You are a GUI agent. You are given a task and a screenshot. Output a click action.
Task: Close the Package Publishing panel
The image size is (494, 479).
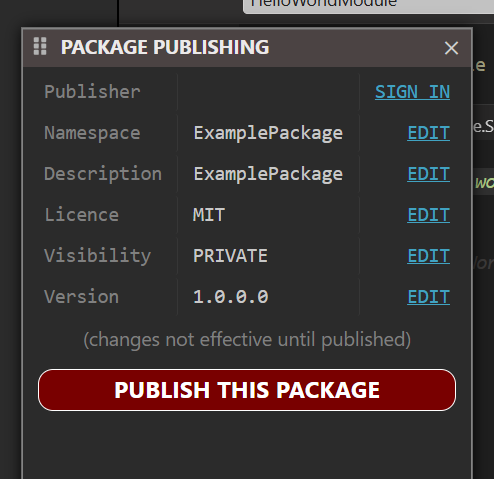pos(451,48)
